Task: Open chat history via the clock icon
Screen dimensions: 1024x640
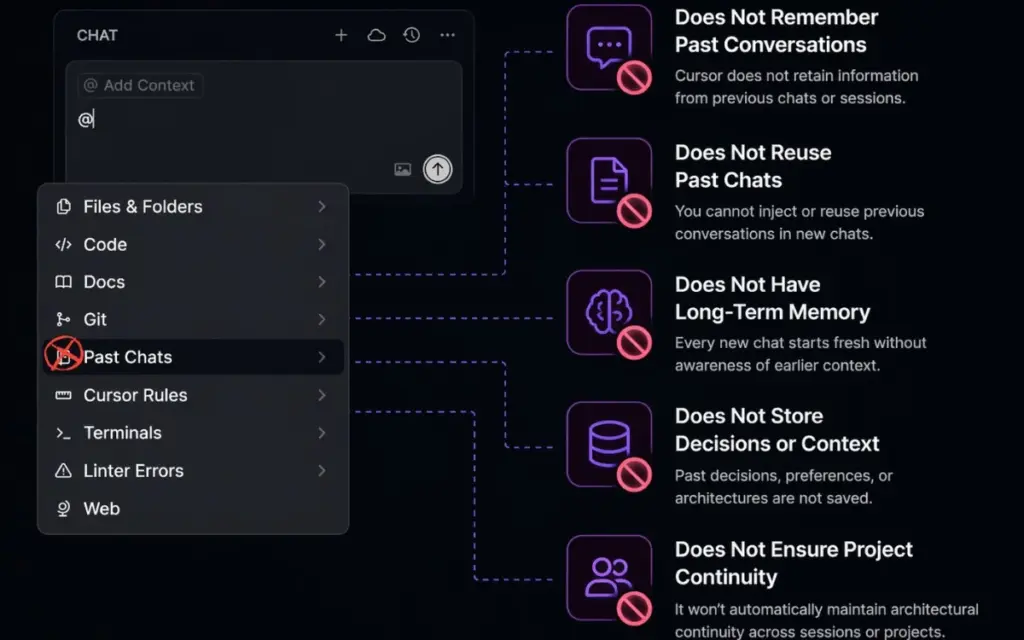Action: click(x=411, y=34)
